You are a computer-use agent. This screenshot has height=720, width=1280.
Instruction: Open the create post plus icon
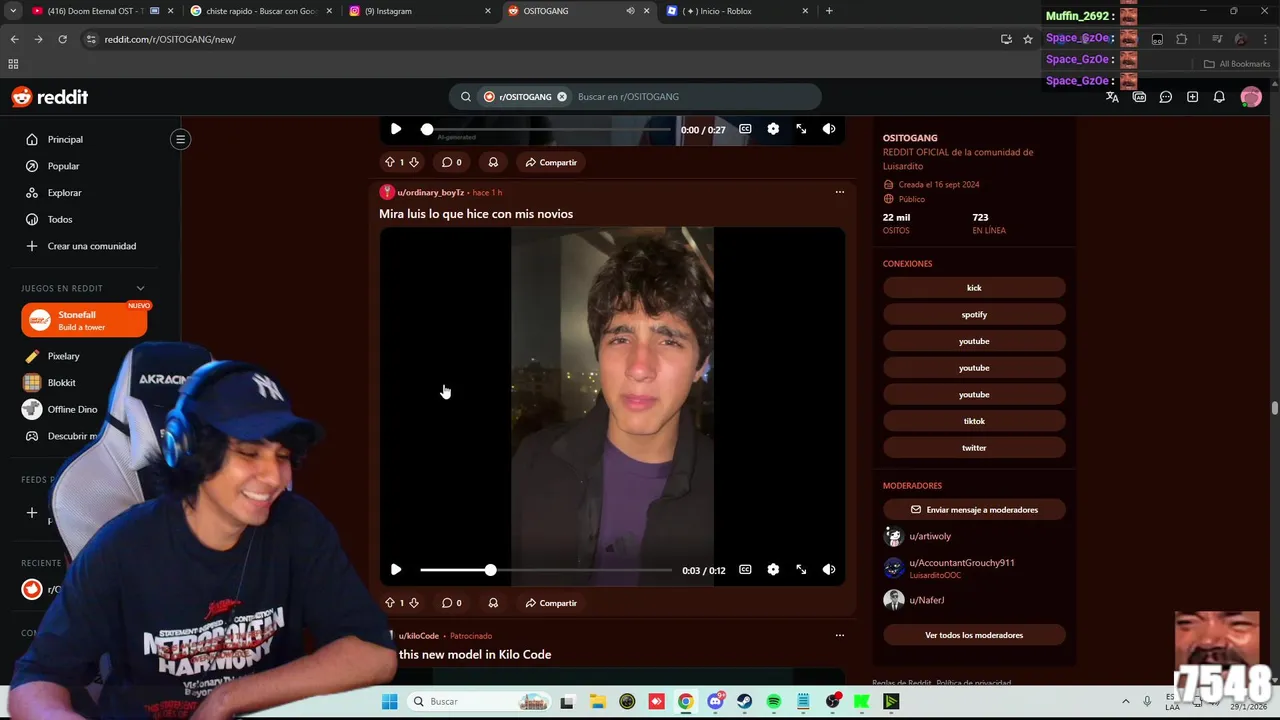click(1192, 97)
